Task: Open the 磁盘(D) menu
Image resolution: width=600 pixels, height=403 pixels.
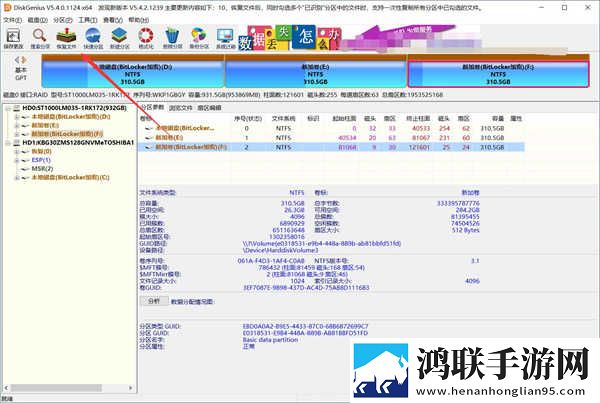Action: pos(38,20)
